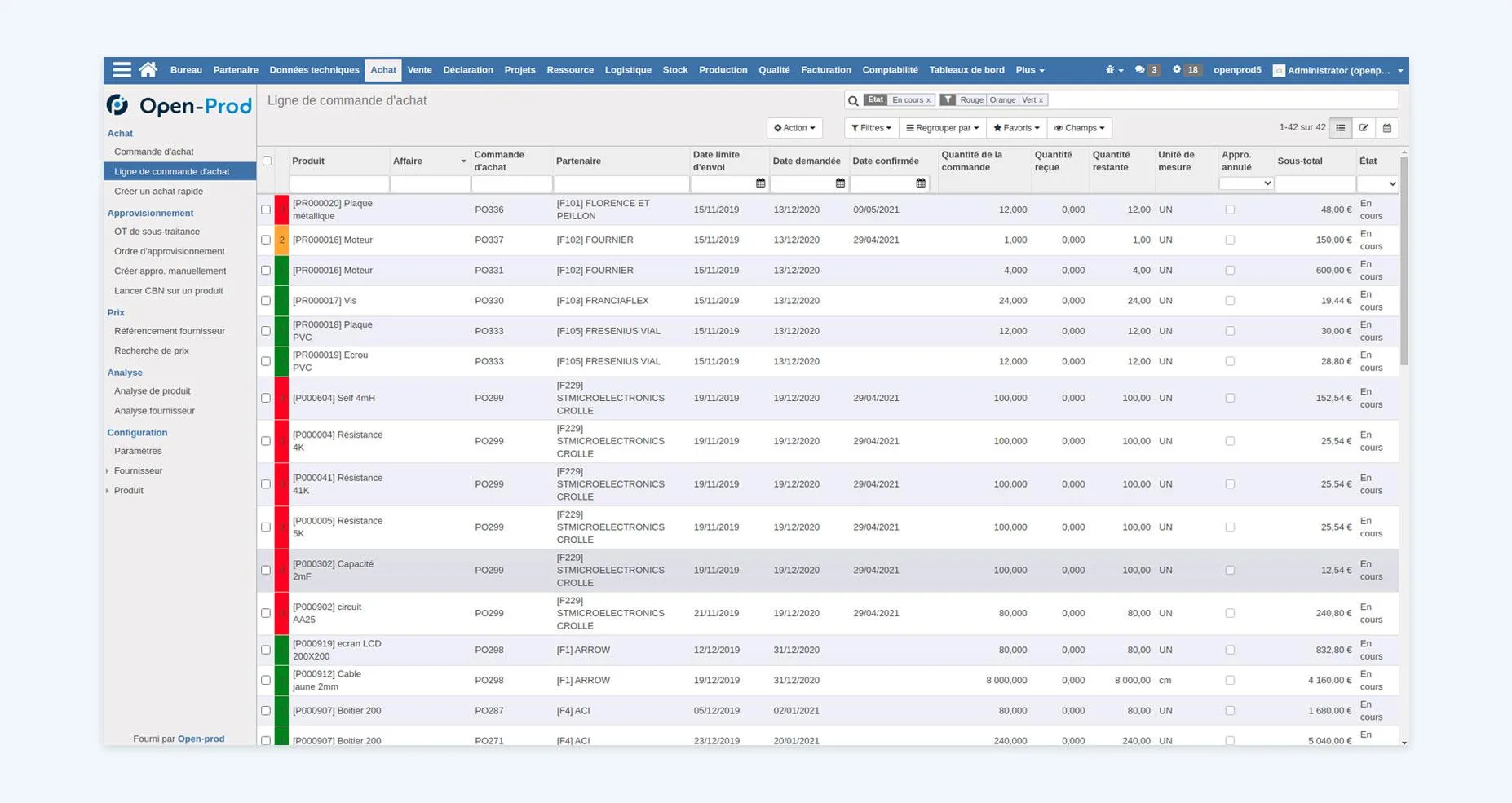Click the administrator avatar icon
Screen dimensions: 1512x803
1279,71
